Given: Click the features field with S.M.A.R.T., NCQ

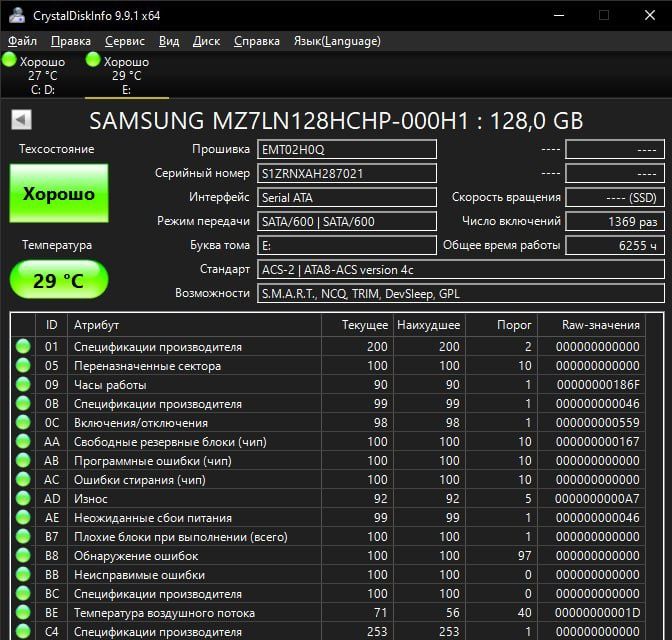Looking at the screenshot, I should point(461,294).
